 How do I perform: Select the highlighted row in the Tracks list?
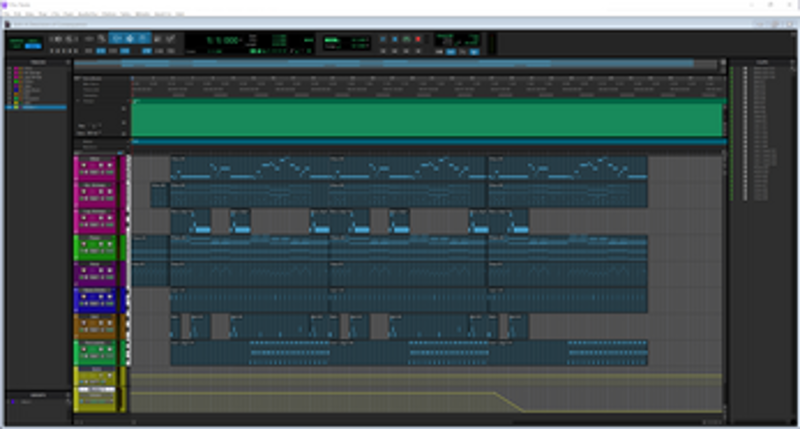(37, 108)
